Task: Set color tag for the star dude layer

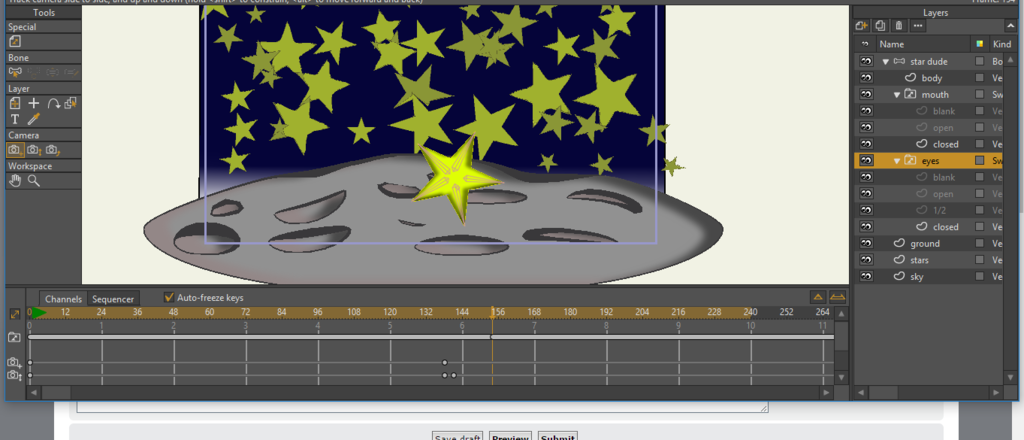Action: [979, 61]
